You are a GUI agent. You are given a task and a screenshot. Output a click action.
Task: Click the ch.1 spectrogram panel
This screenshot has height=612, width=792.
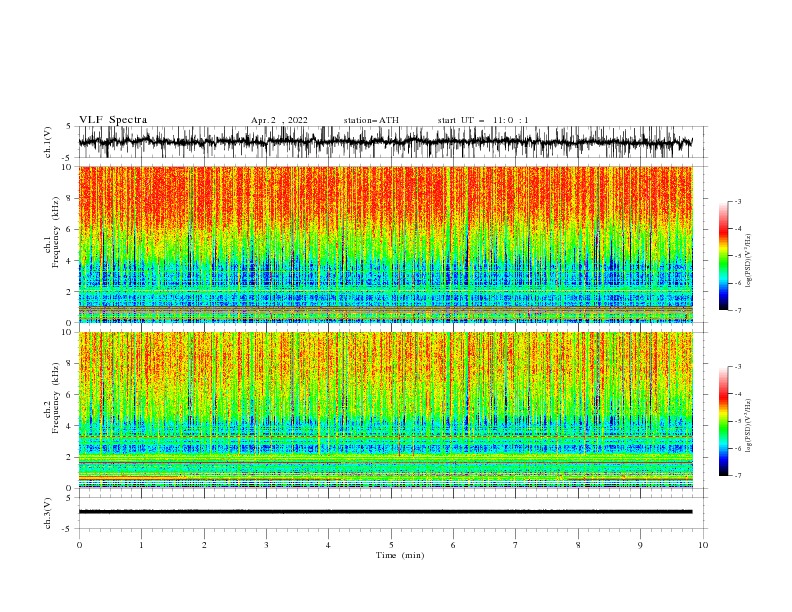tap(386, 244)
